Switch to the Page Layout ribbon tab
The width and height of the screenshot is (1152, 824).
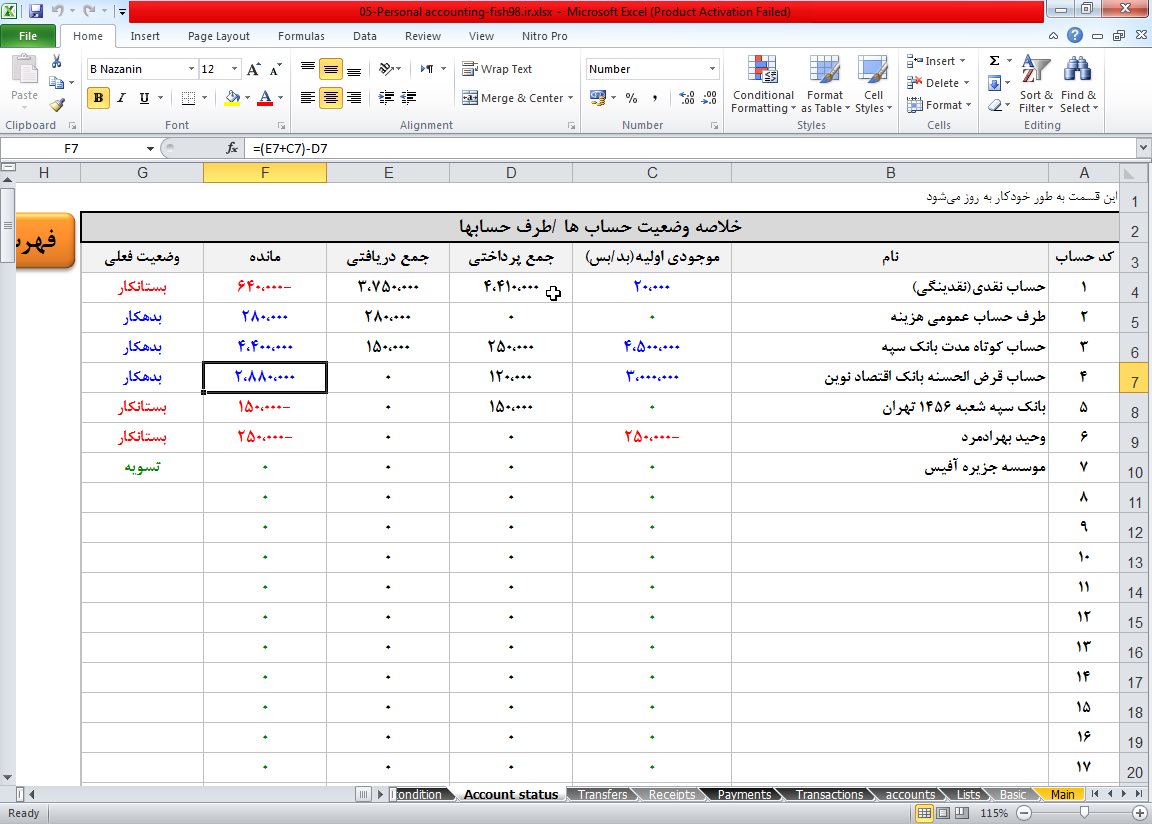point(218,36)
